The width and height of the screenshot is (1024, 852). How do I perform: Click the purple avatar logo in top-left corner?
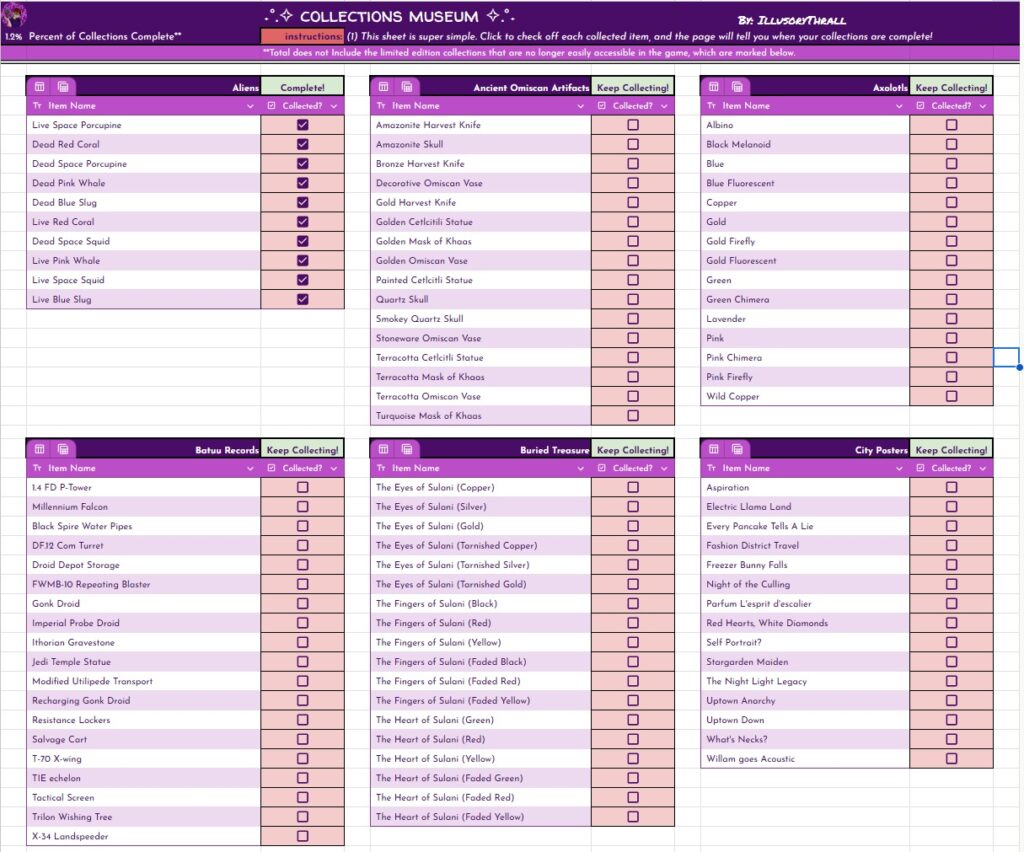[16, 16]
